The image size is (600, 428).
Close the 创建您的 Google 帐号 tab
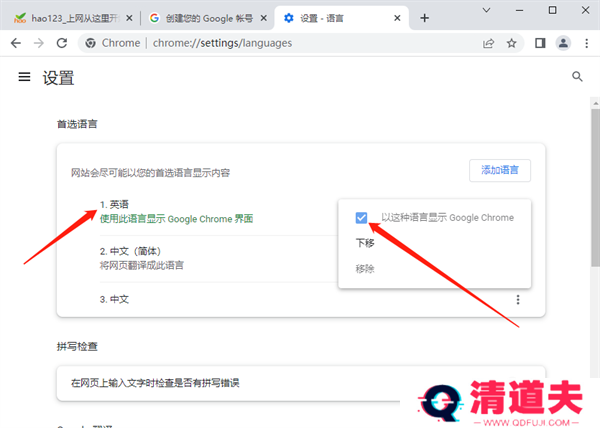[264, 18]
